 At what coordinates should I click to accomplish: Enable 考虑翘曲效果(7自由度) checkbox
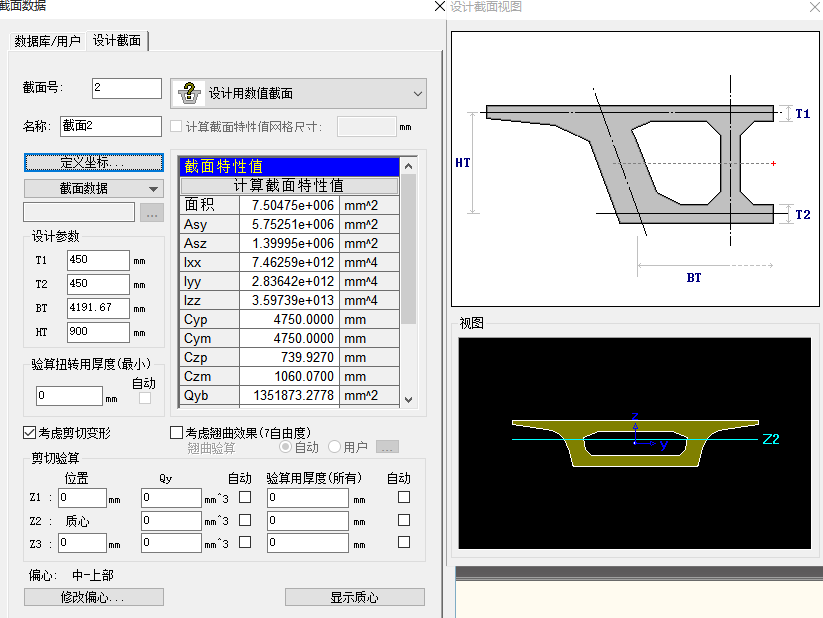coord(177,433)
